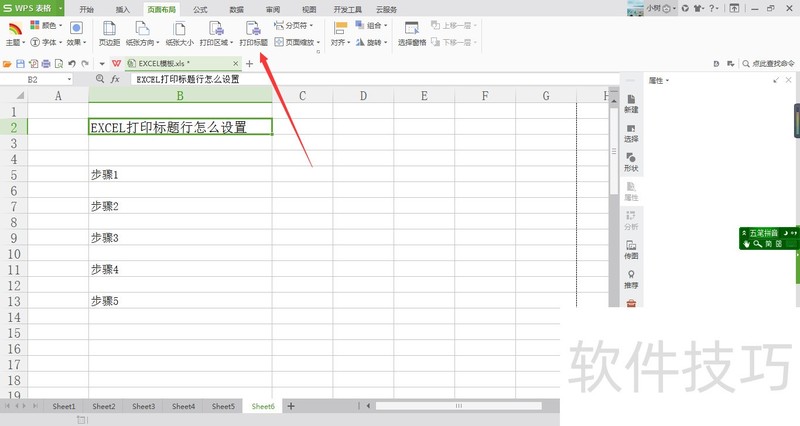
Task: Click the vertical scrollbar thumb
Action: tap(614, 151)
